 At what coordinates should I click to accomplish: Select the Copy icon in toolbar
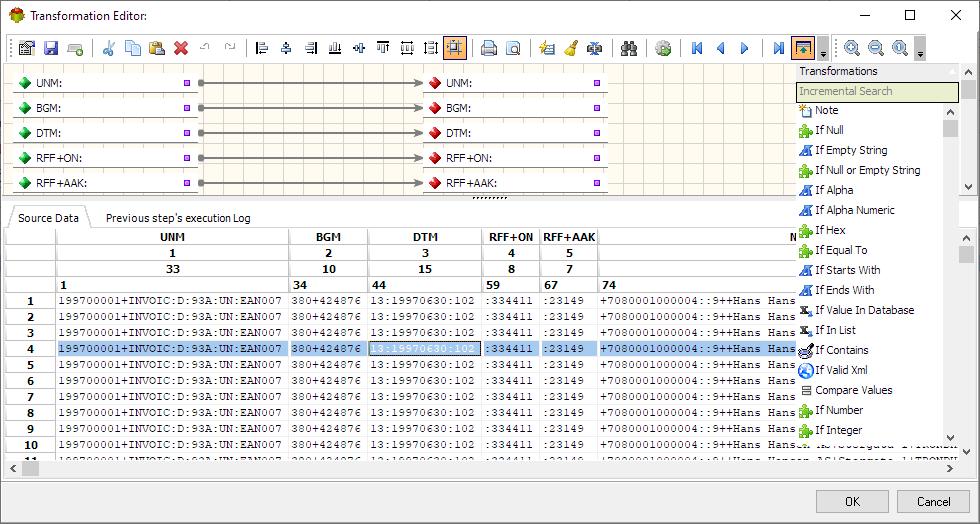coord(132,48)
